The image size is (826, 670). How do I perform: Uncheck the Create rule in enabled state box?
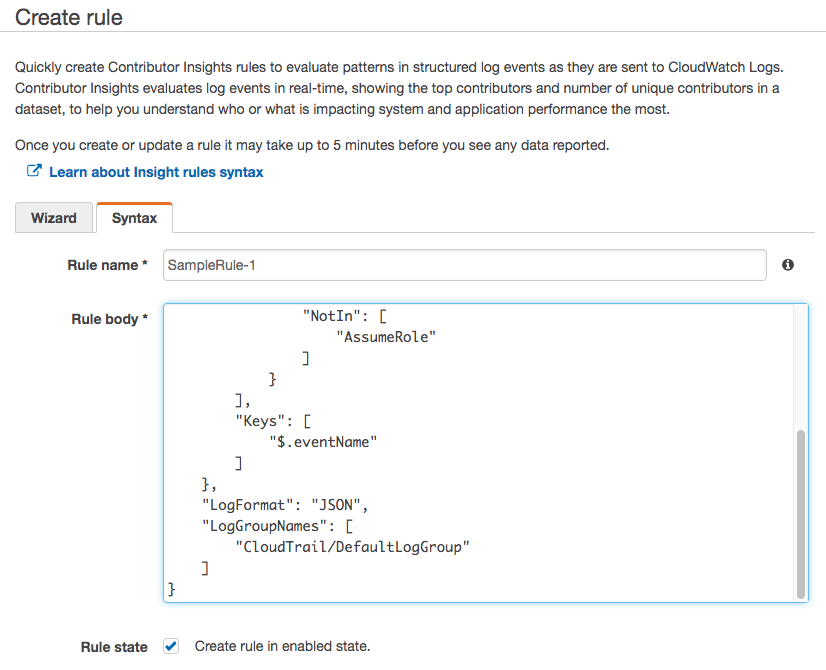point(170,646)
